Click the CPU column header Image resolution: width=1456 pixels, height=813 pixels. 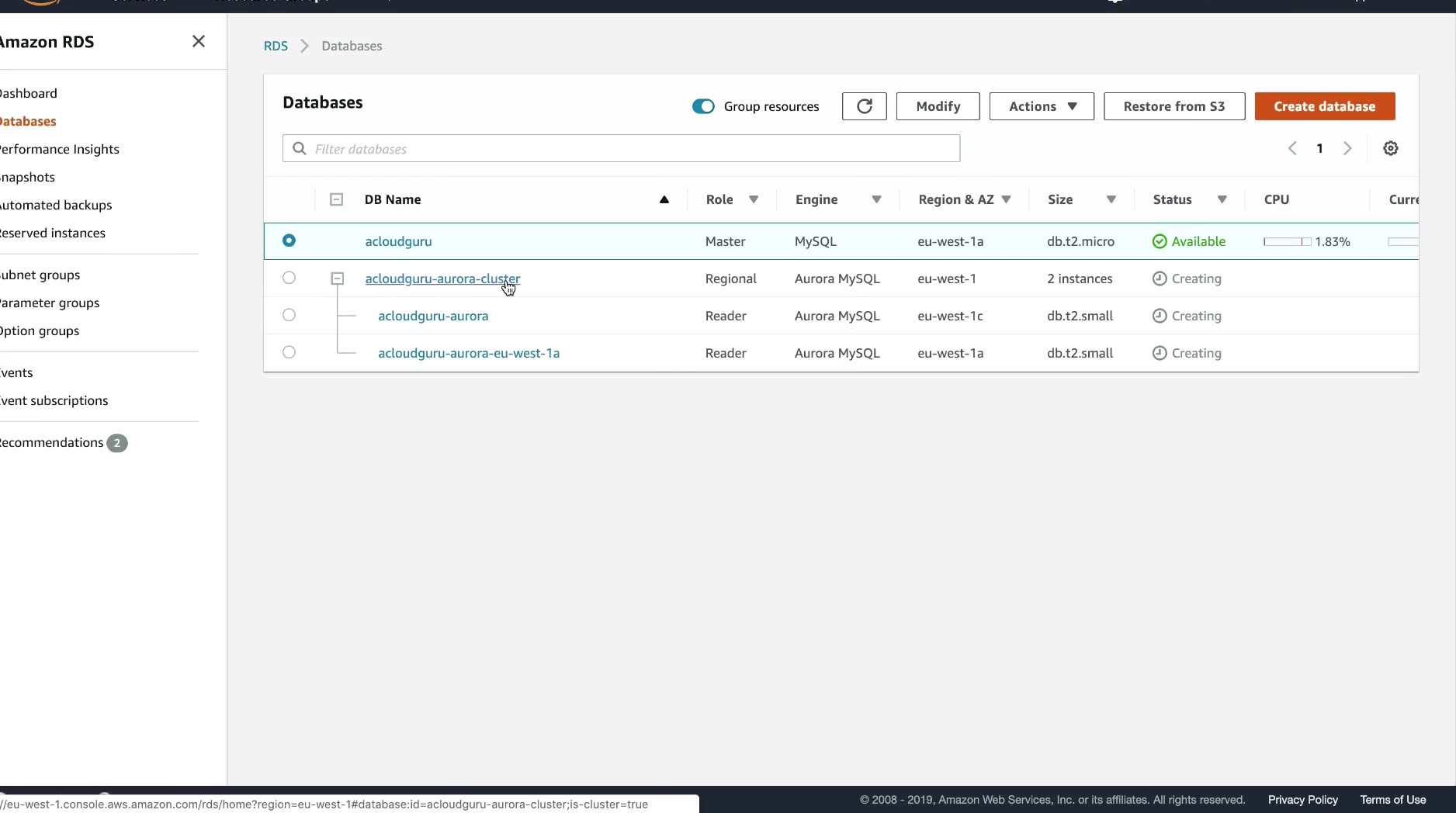point(1276,199)
